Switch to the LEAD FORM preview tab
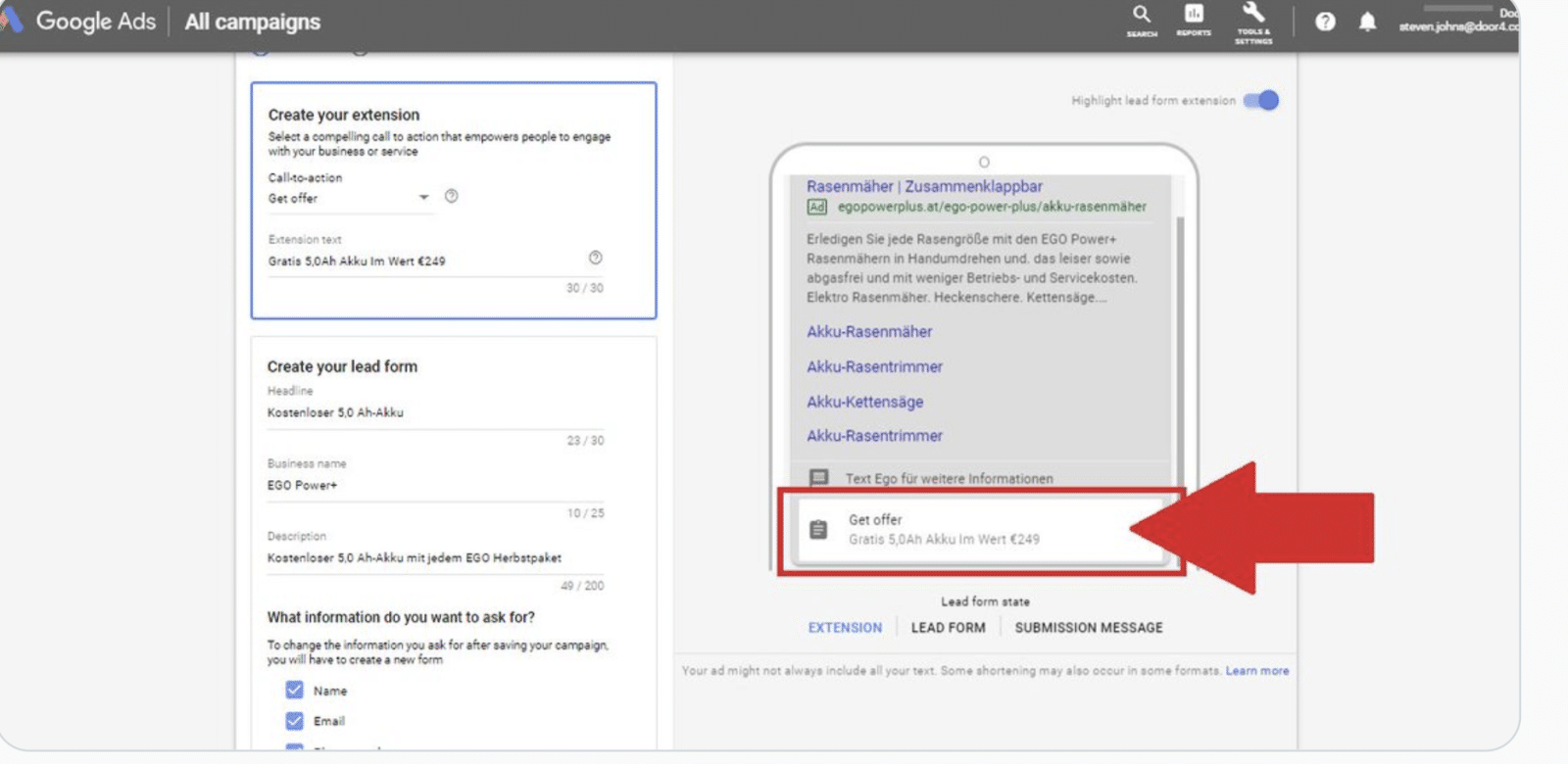The height and width of the screenshot is (764, 1568). pos(948,628)
